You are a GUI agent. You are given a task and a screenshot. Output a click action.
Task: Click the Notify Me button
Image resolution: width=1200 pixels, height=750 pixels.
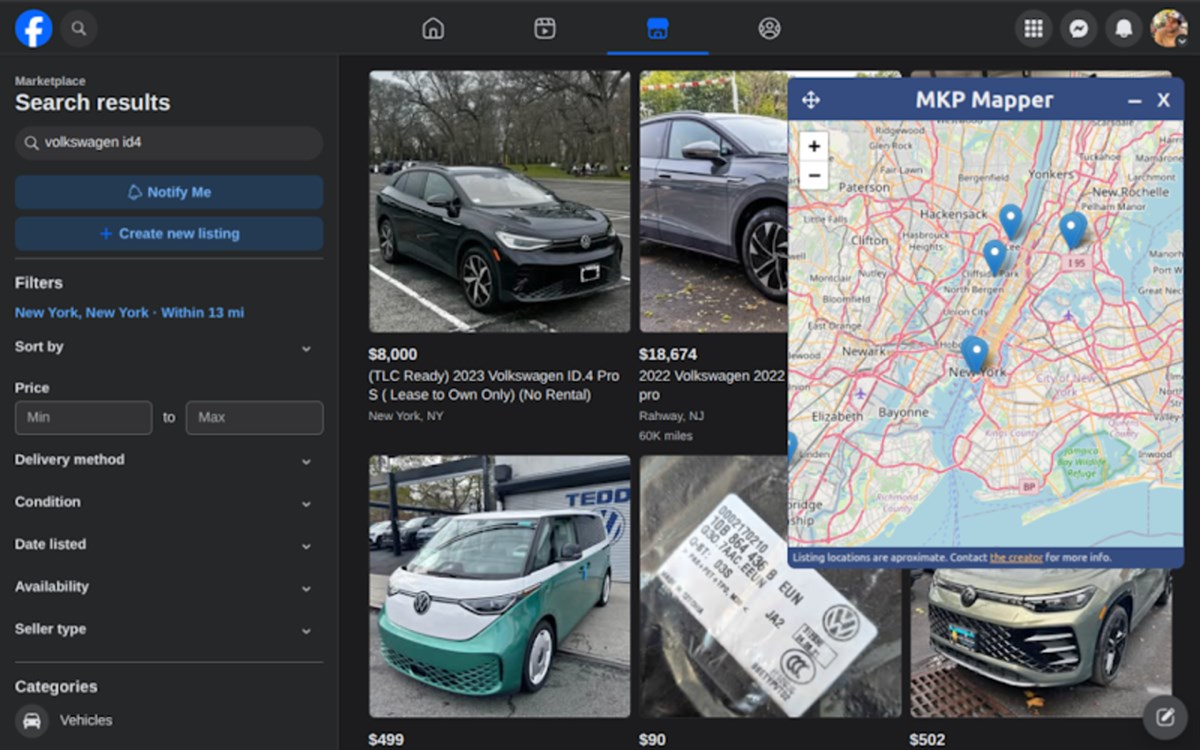pyautogui.click(x=169, y=192)
